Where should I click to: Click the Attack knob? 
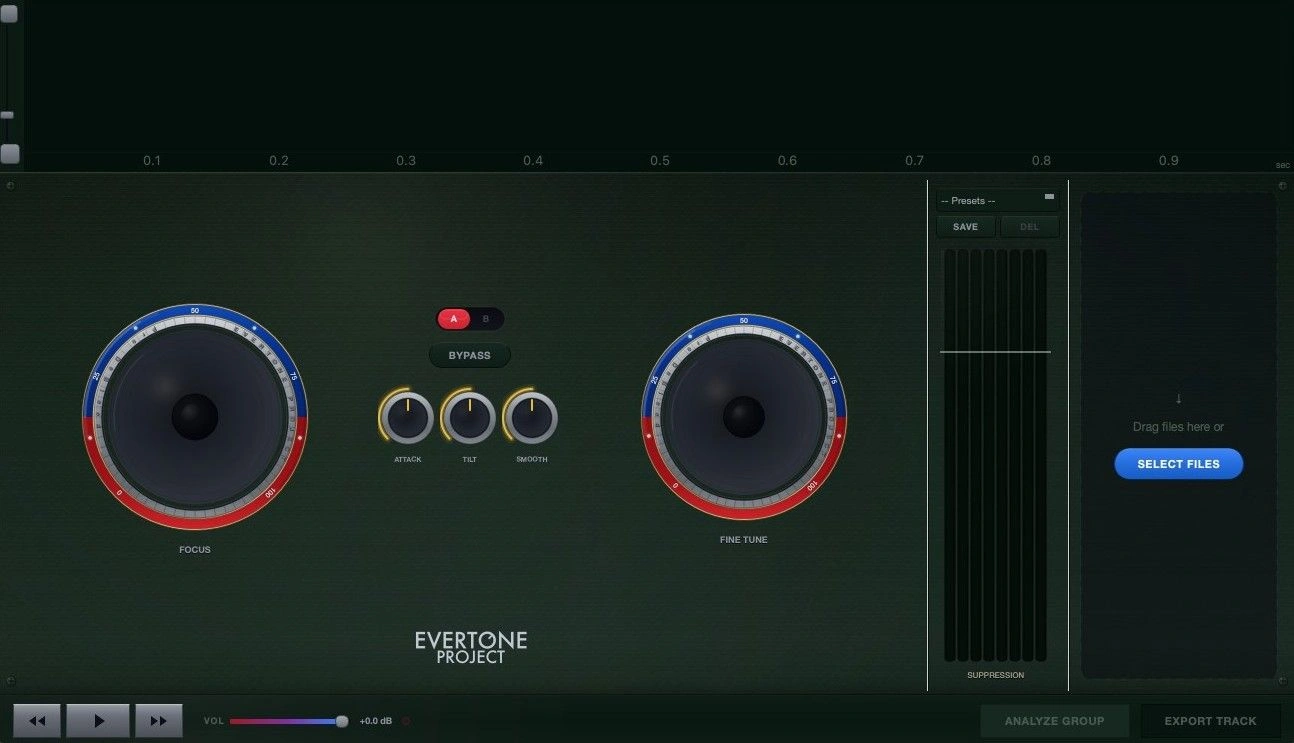click(407, 417)
